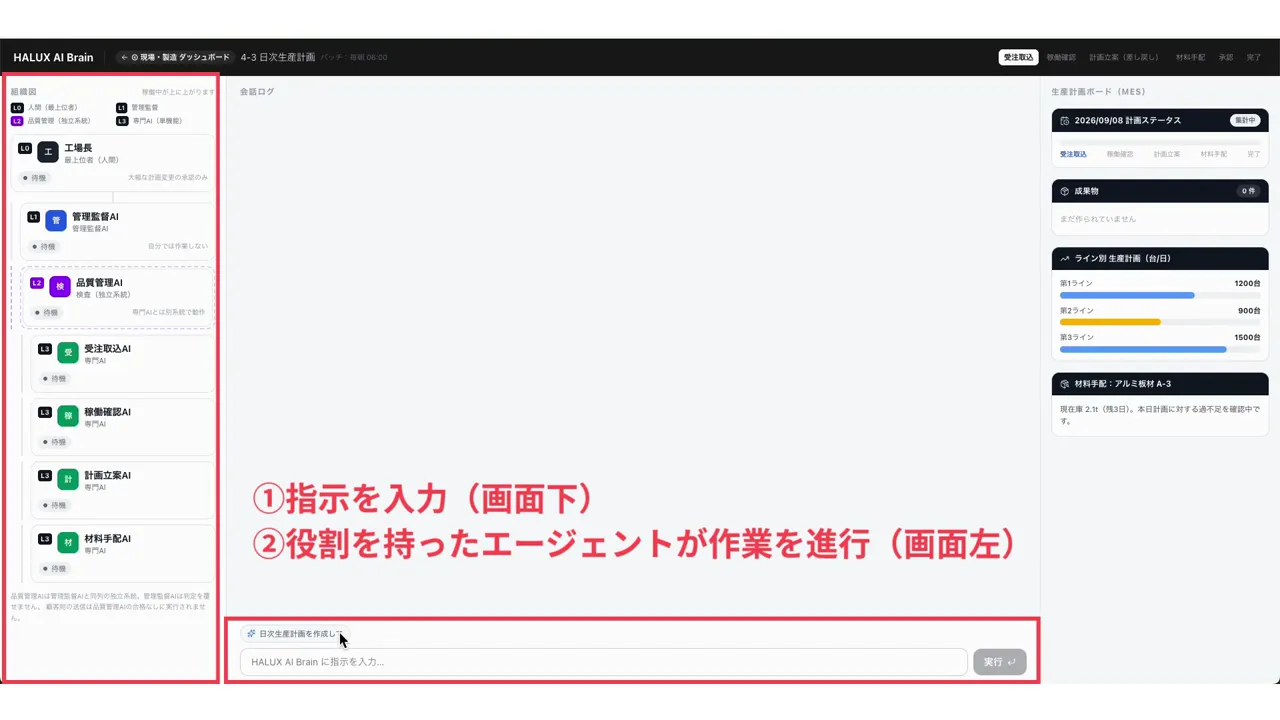Click the calendar icon beside 計画ステータス
Screen dimensions: 1280x720
pyautogui.click(x=1065, y=120)
